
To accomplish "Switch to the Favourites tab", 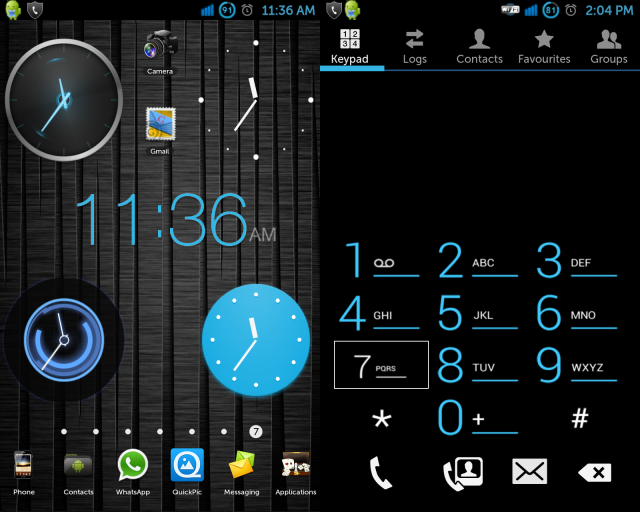I will point(544,46).
